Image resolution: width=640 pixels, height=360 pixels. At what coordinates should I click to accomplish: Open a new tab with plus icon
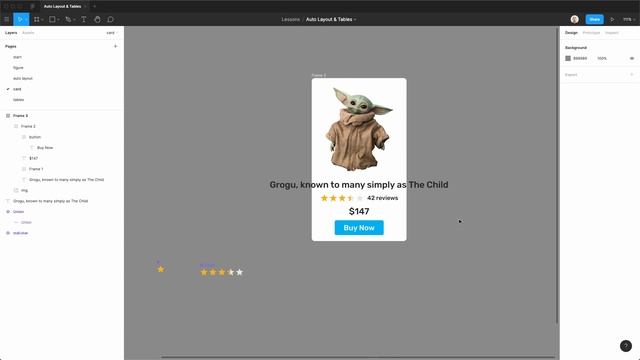tap(94, 7)
